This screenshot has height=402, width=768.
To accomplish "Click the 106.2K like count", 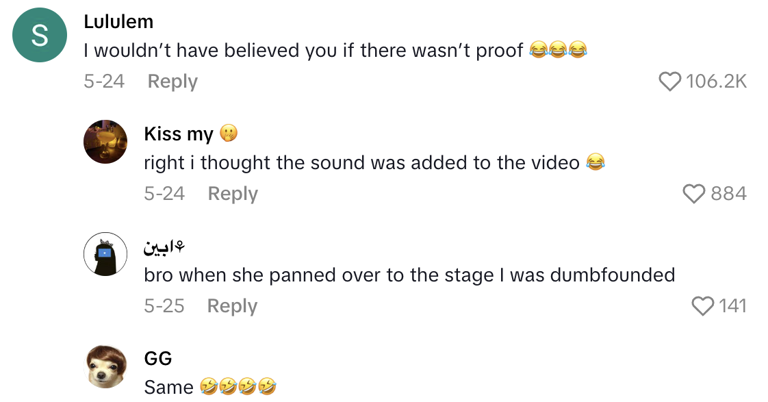I will pos(716,81).
